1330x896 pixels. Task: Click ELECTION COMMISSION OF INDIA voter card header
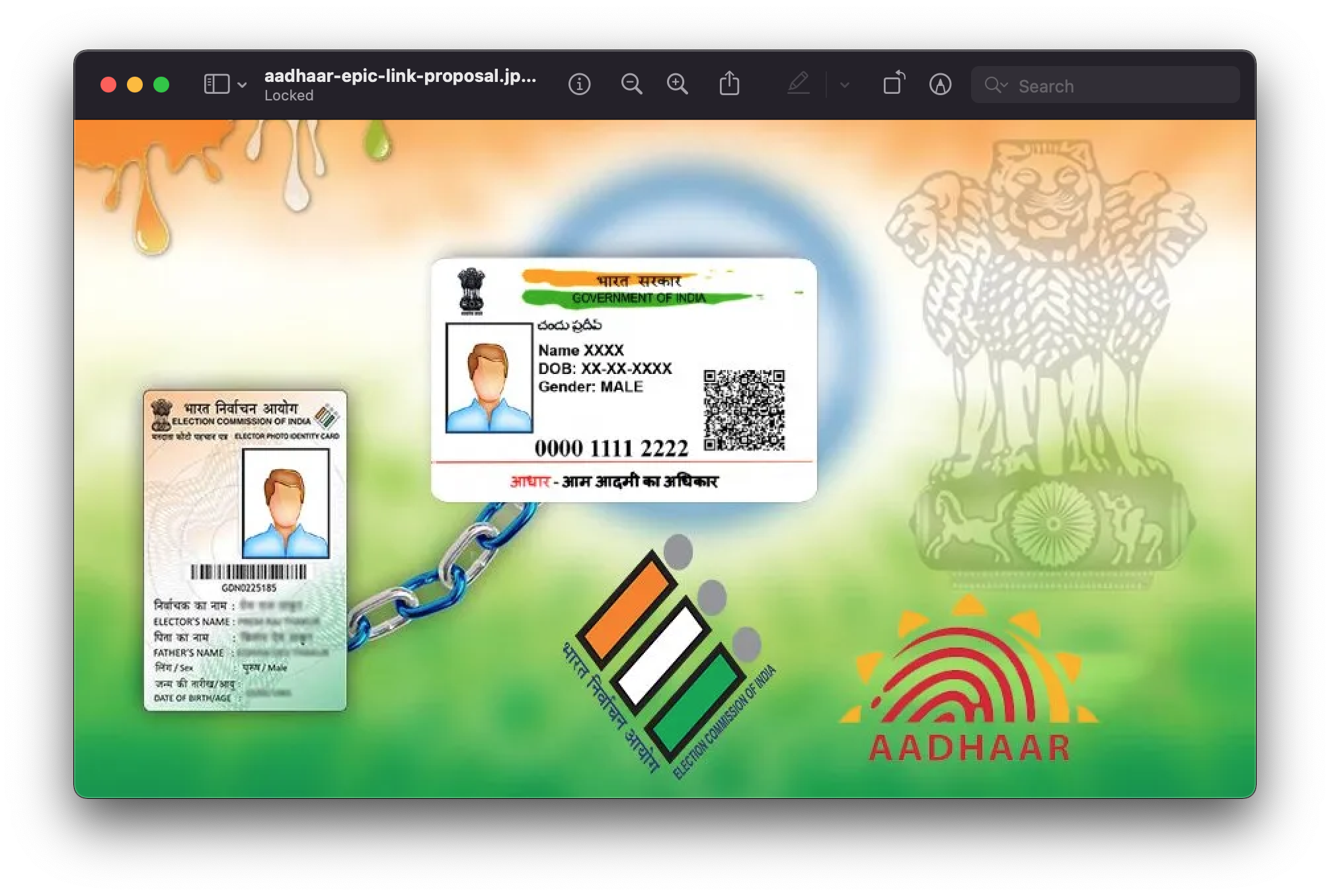(x=241, y=422)
